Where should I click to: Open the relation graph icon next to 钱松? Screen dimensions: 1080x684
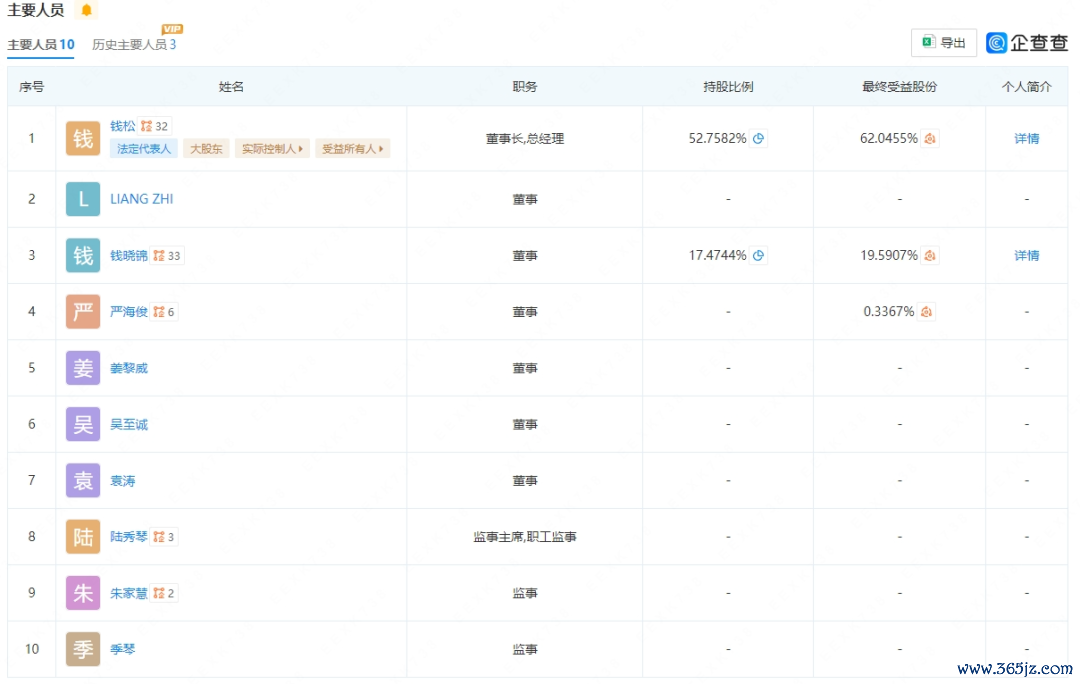pos(146,126)
